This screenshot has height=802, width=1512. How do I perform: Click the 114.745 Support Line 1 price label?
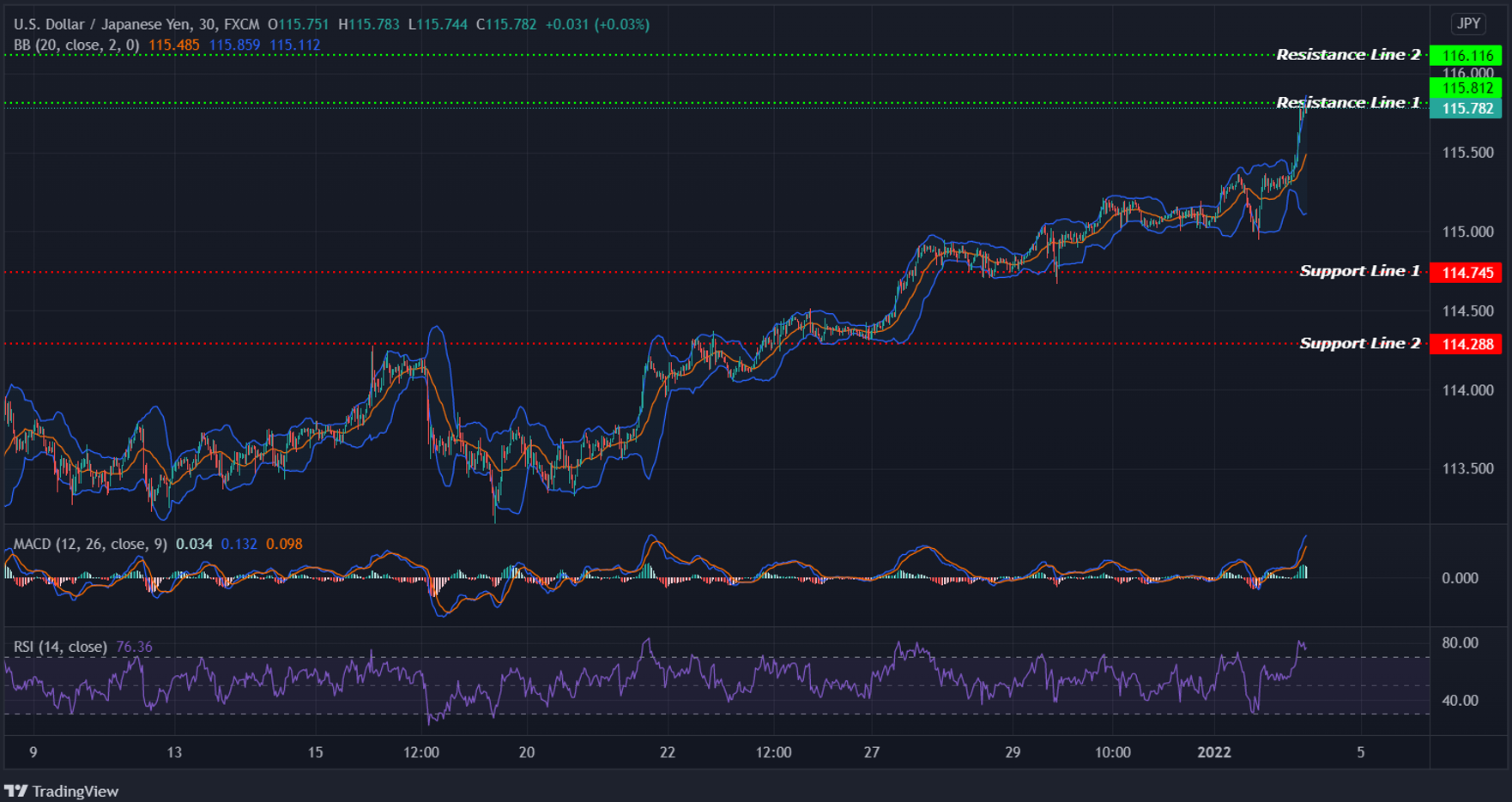tap(1466, 272)
